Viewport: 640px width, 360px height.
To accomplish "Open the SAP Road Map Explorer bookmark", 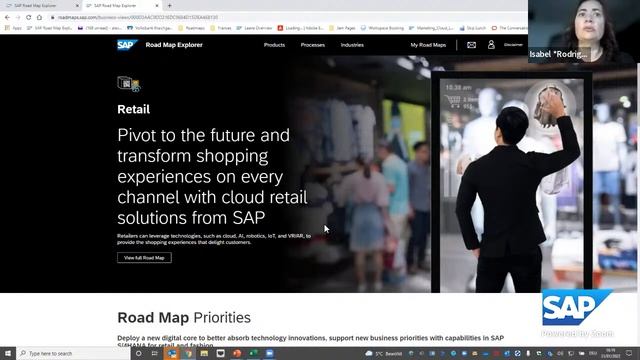I will [x=49, y=28].
